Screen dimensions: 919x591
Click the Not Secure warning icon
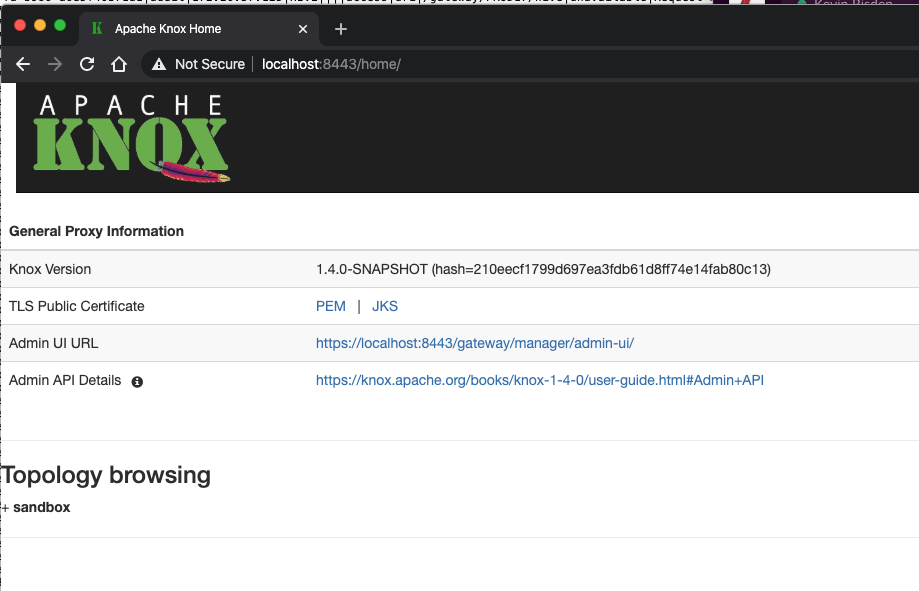click(159, 64)
